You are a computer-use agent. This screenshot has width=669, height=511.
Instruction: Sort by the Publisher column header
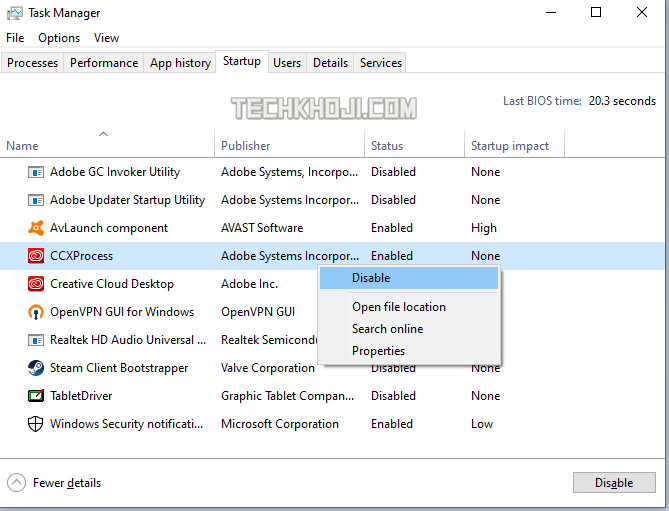289,144
